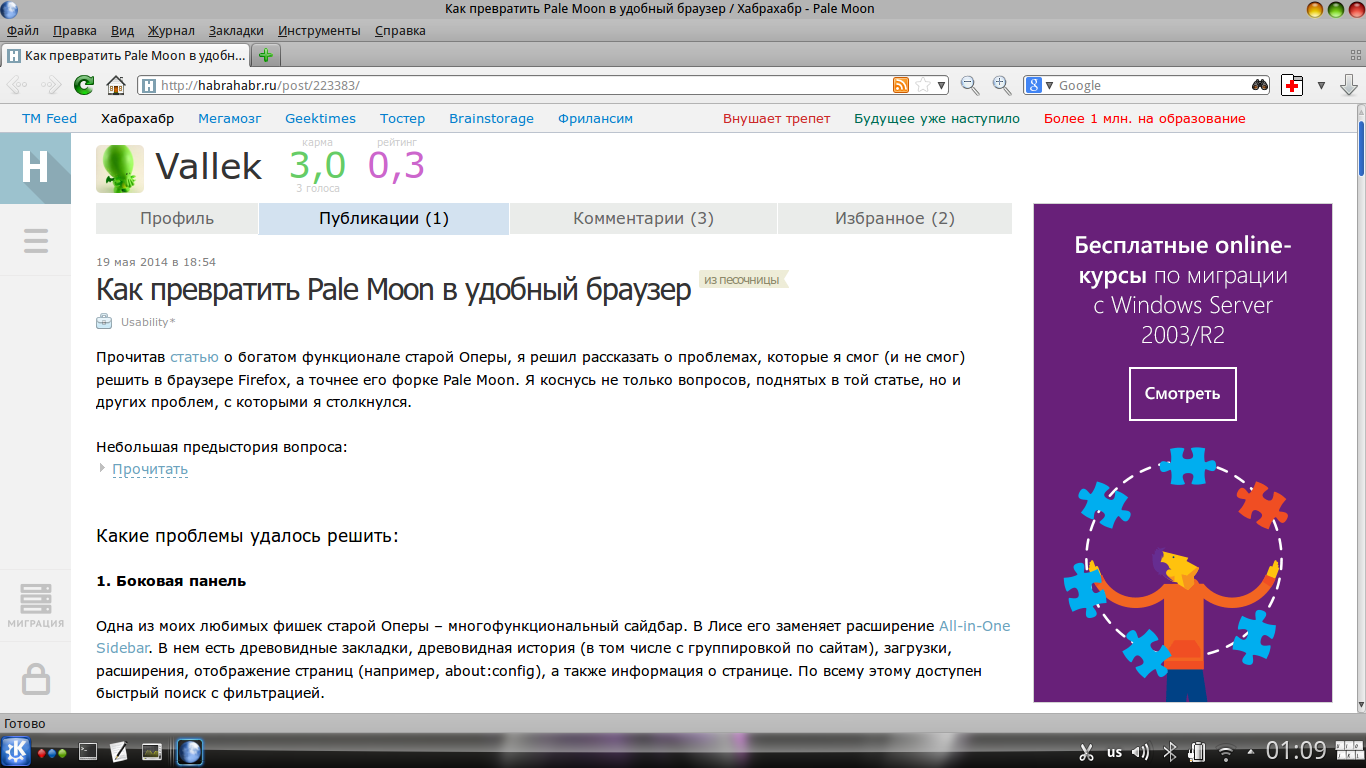Zoom out using the minus magnifier icon
This screenshot has height=768, width=1366.
[x=969, y=85]
